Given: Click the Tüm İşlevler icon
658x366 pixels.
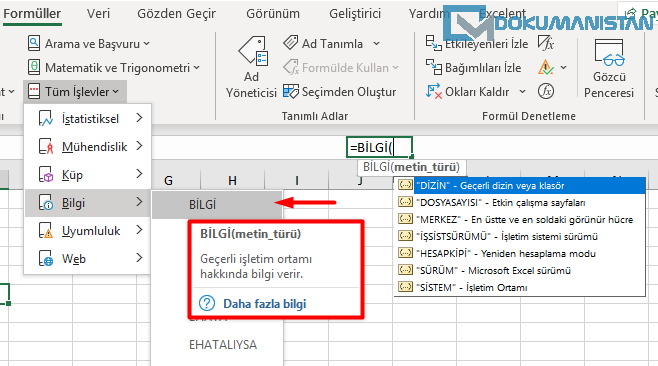Looking at the screenshot, I should [x=34, y=91].
